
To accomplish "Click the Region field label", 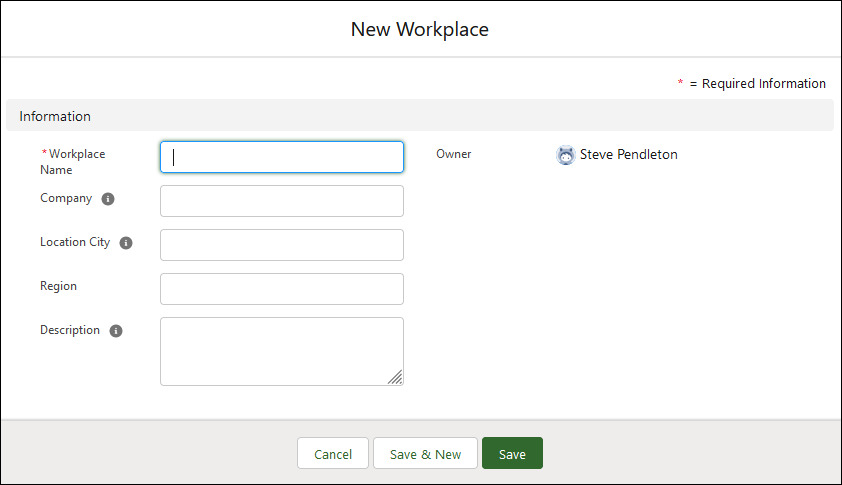I will (58, 286).
